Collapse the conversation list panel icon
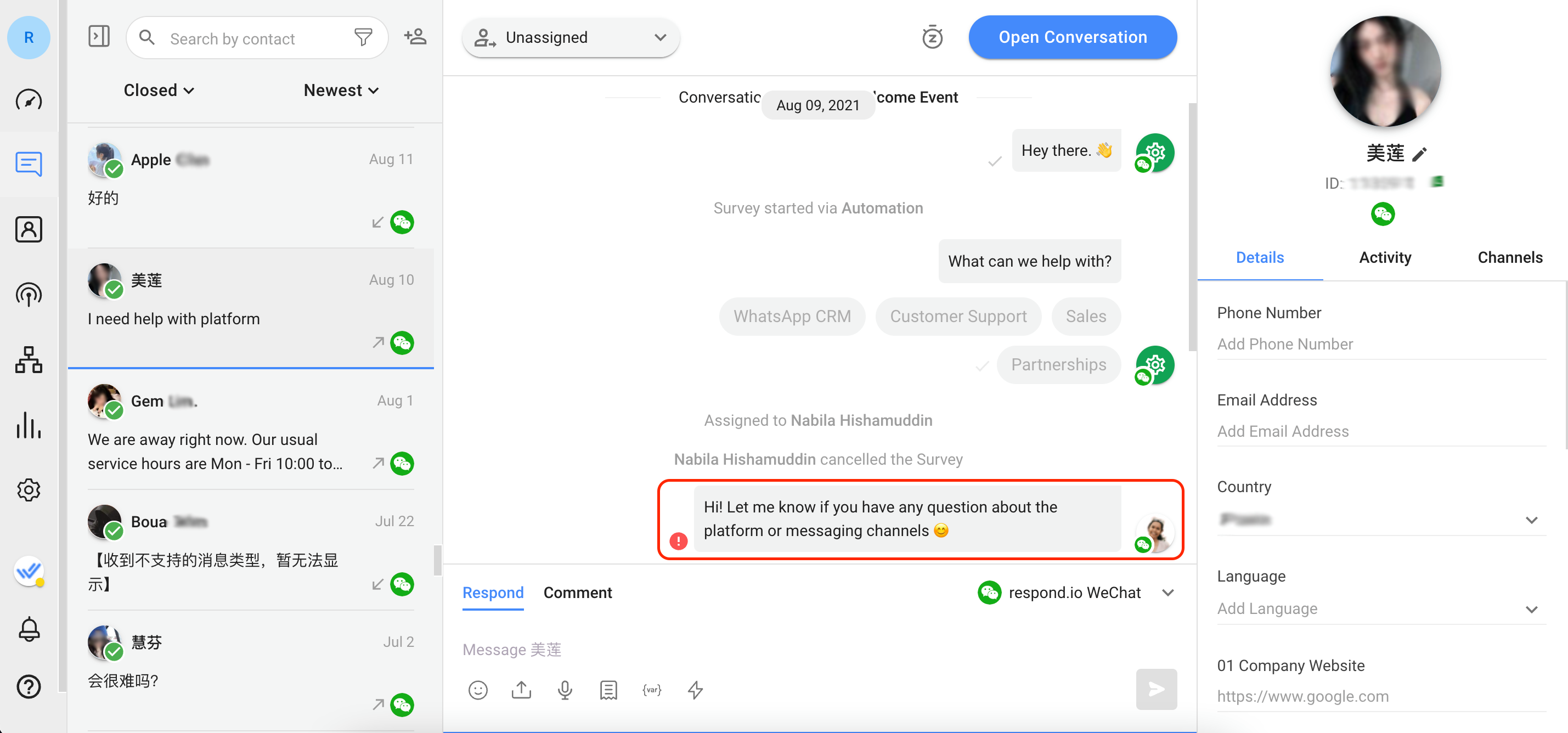1568x733 pixels. click(x=99, y=37)
